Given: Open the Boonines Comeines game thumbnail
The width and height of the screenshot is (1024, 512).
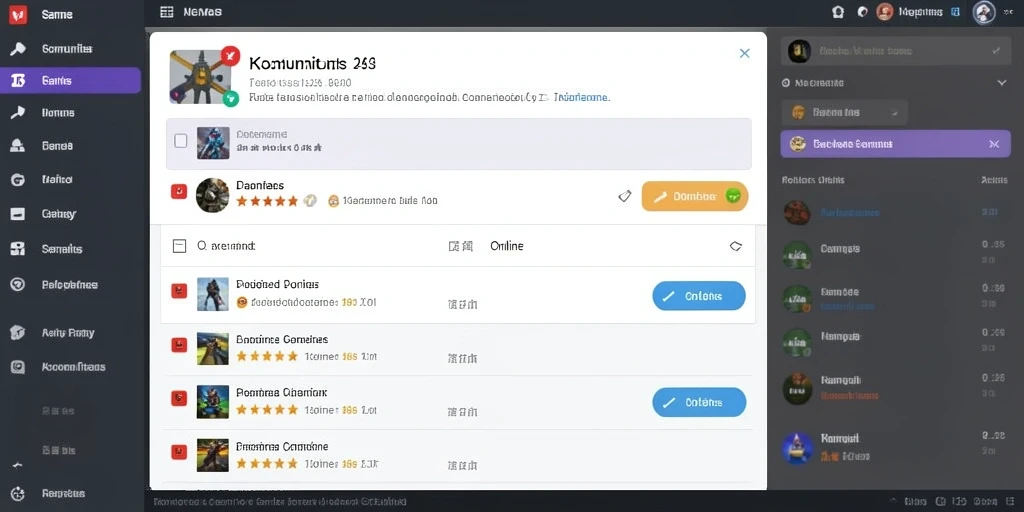Looking at the screenshot, I should [x=213, y=349].
